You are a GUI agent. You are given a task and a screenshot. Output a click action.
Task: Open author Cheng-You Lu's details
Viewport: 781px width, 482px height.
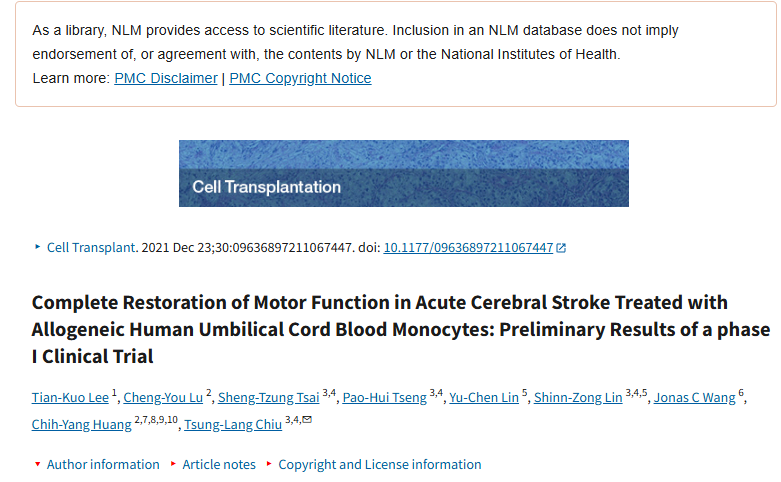click(162, 398)
